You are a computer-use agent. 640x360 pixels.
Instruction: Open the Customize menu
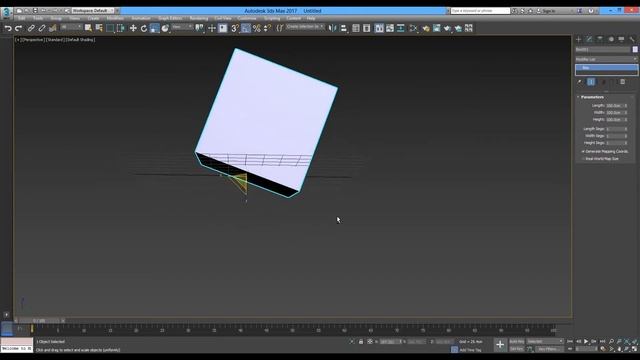(x=247, y=18)
